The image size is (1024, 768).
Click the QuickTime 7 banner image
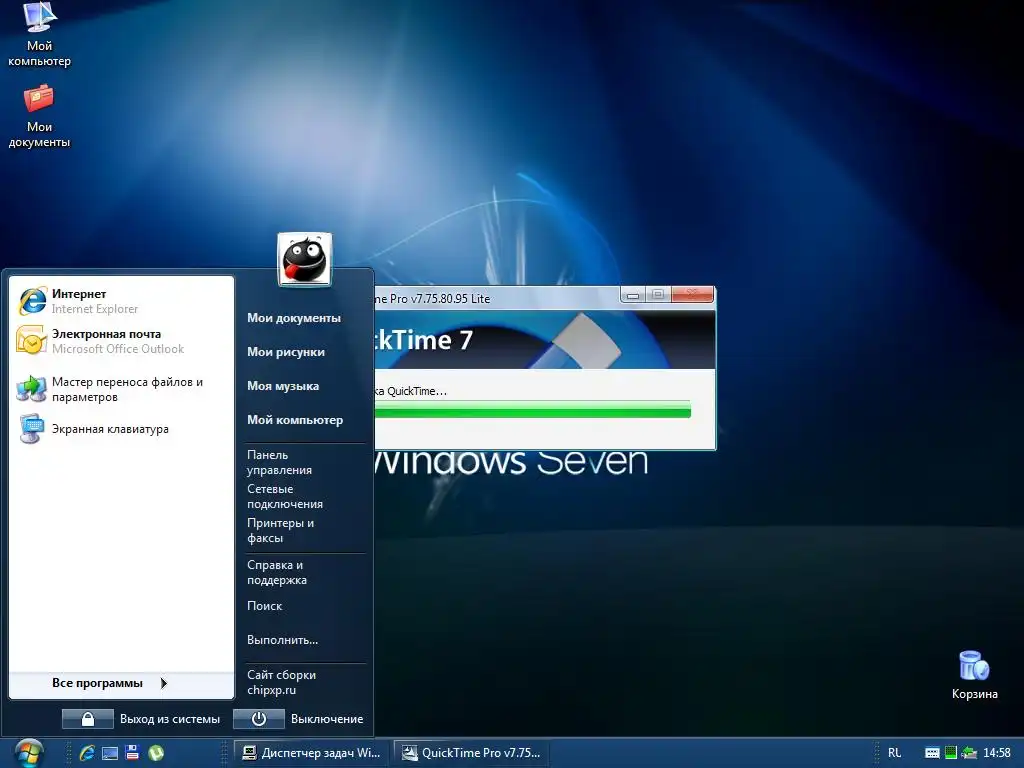pyautogui.click(x=545, y=340)
